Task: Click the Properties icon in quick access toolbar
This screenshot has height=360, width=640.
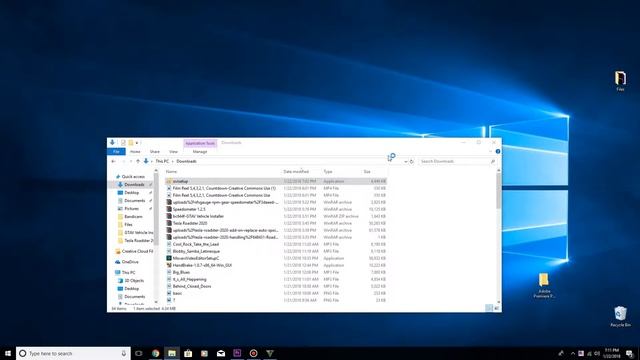Action: (123, 142)
